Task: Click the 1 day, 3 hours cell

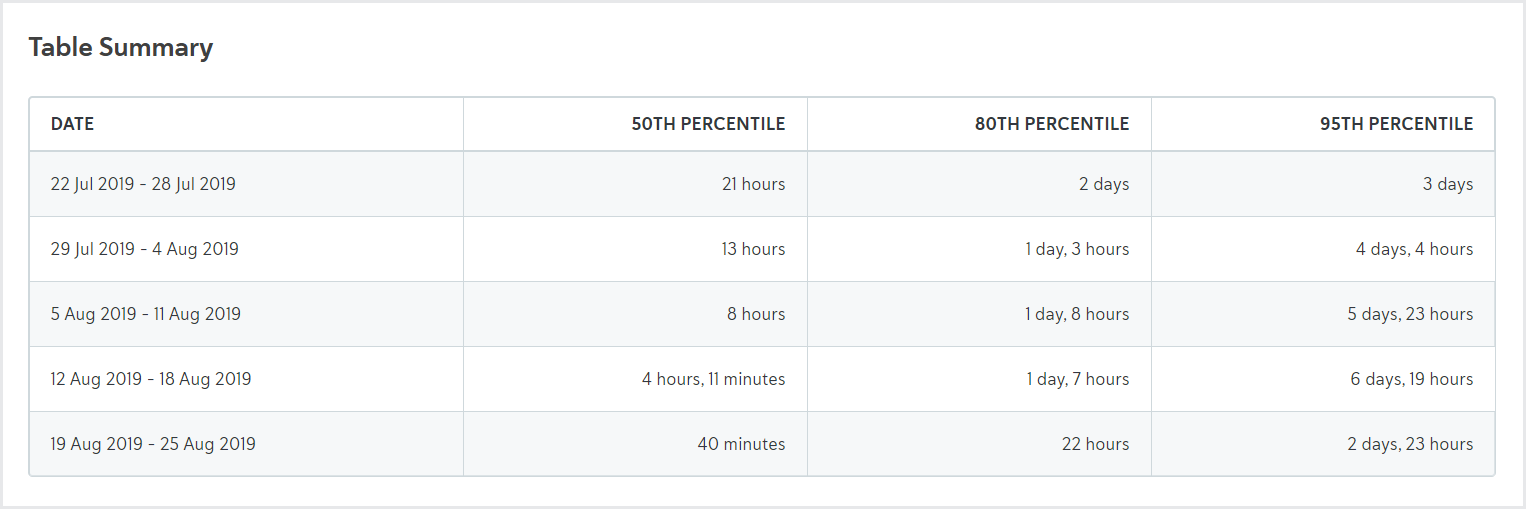Action: pyautogui.click(x=1077, y=249)
